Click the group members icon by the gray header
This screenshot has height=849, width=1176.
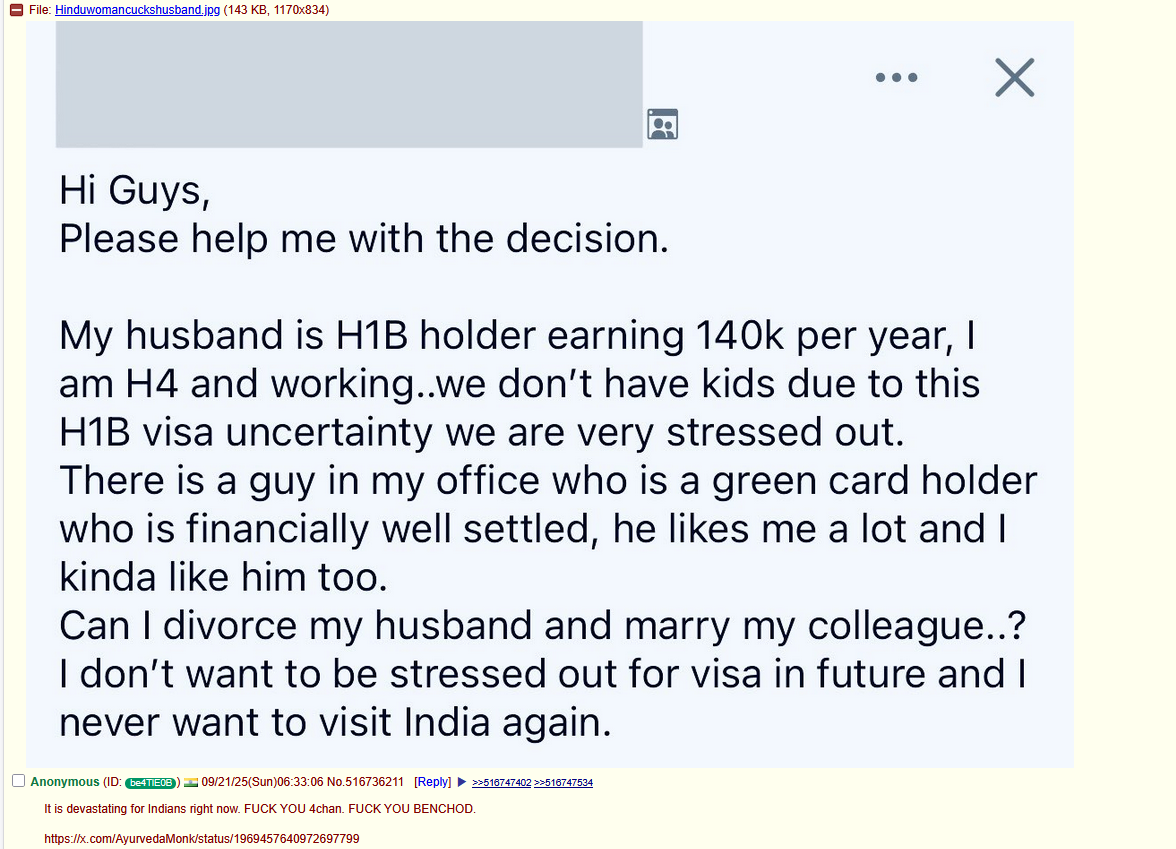point(662,124)
